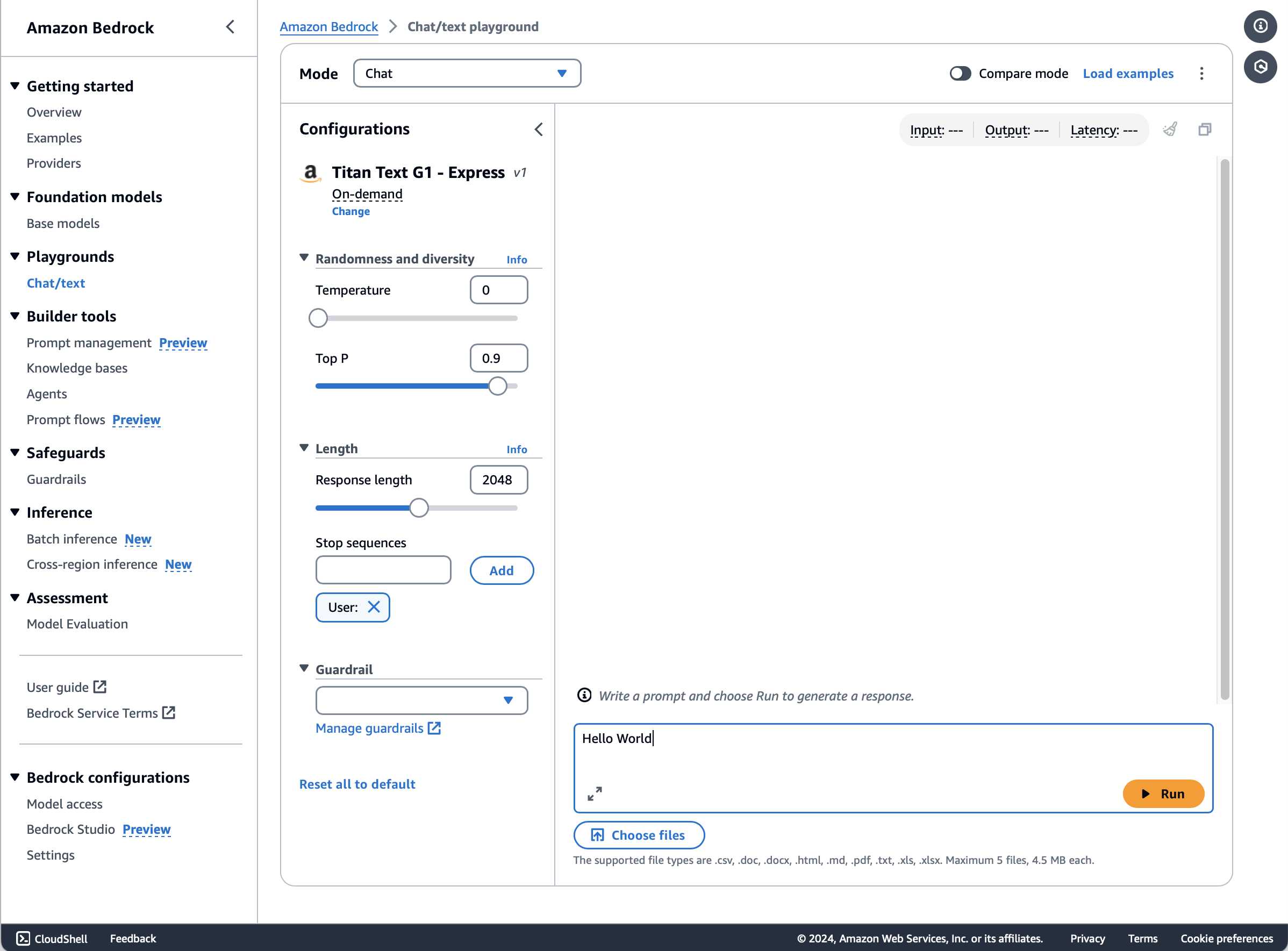This screenshot has height=951, width=1288.
Task: Open Base models page
Action: [63, 223]
